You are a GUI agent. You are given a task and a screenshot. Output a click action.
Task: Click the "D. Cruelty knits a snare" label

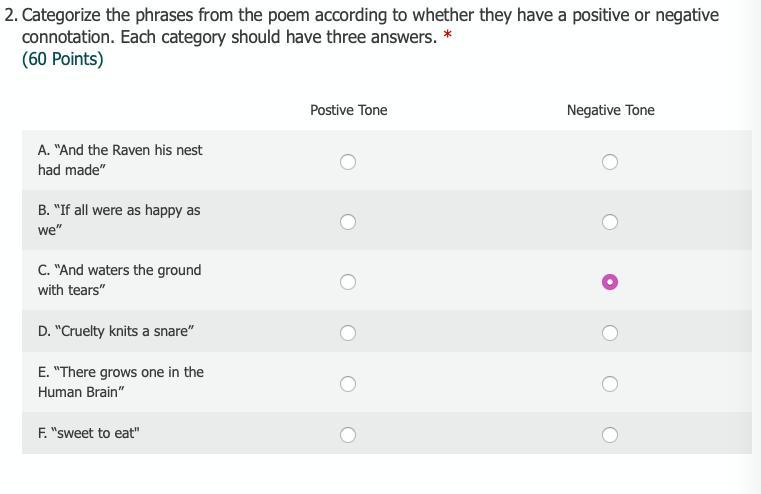[116, 331]
